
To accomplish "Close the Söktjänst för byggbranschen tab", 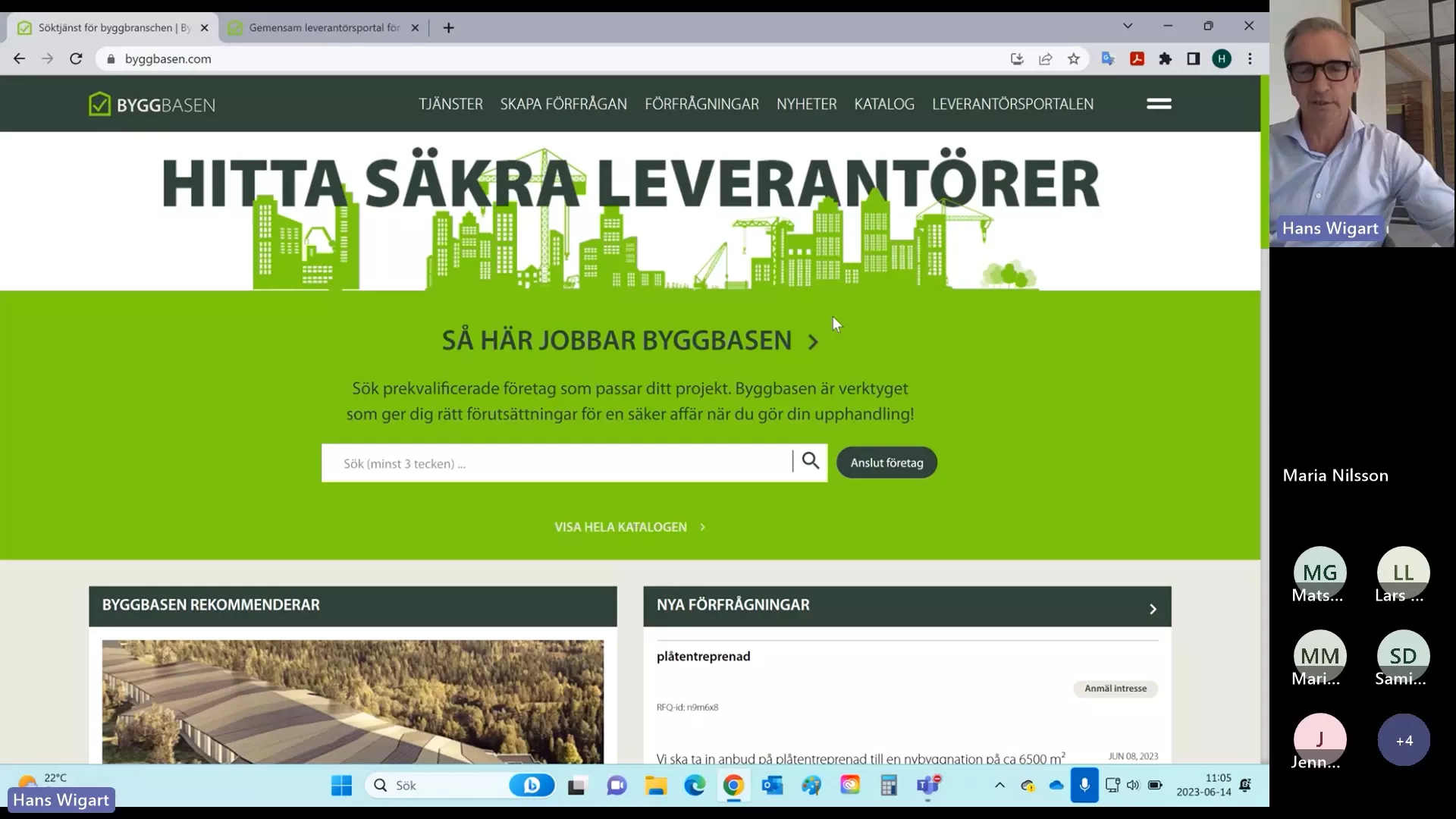I will click(204, 27).
